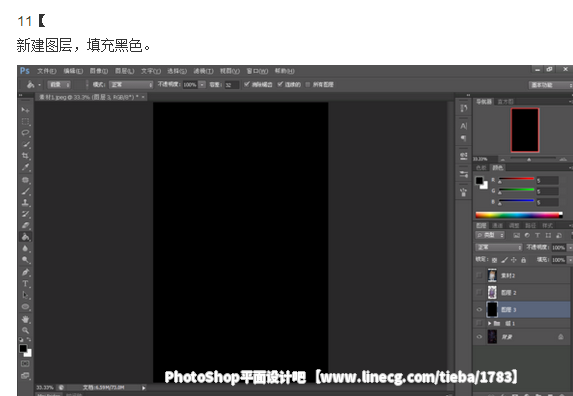The width and height of the screenshot is (573, 396).
Task: Select the Eyedropper tool
Action: pyautogui.click(x=25, y=167)
